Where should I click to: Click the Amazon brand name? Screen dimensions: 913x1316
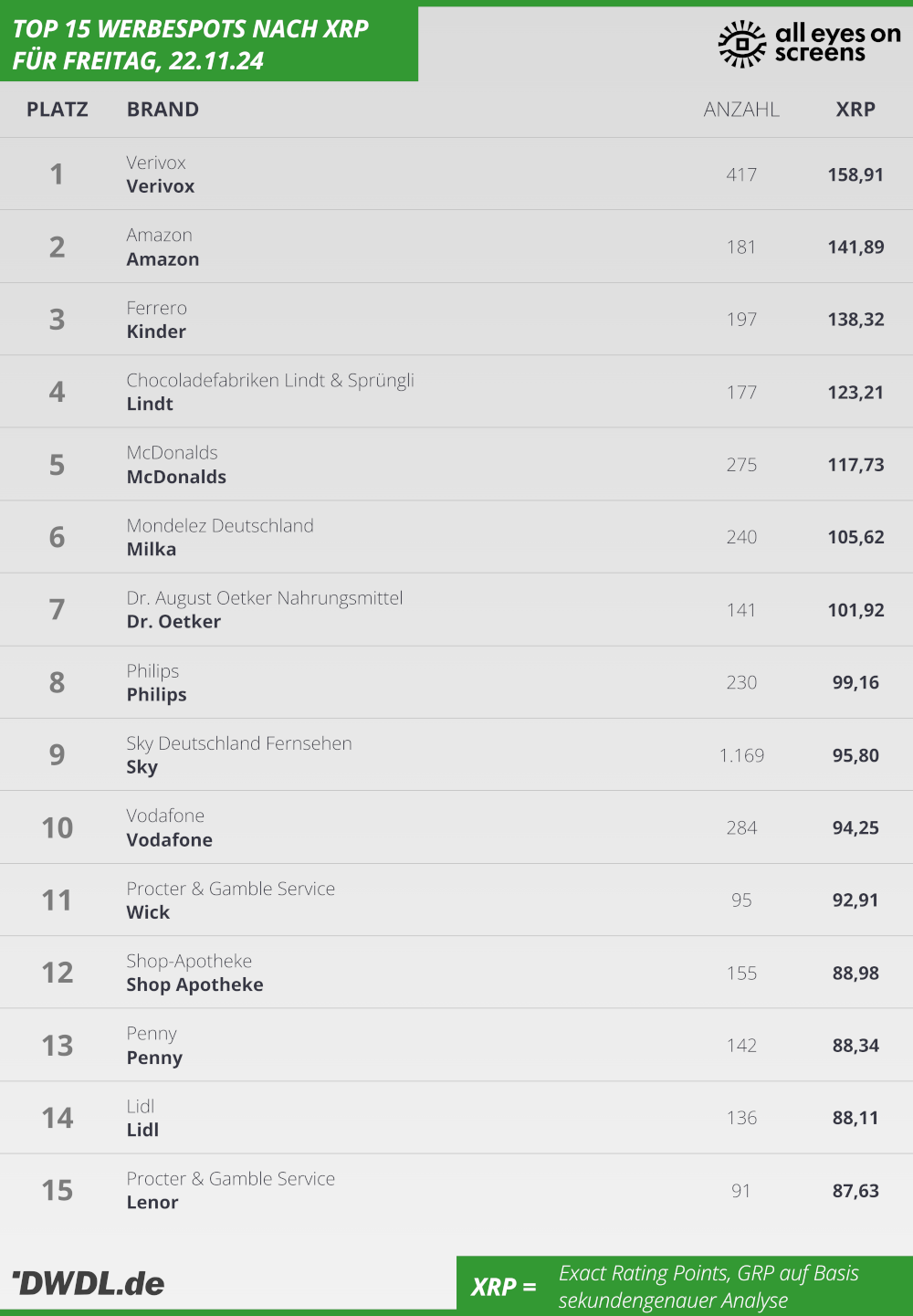pyautogui.click(x=163, y=259)
